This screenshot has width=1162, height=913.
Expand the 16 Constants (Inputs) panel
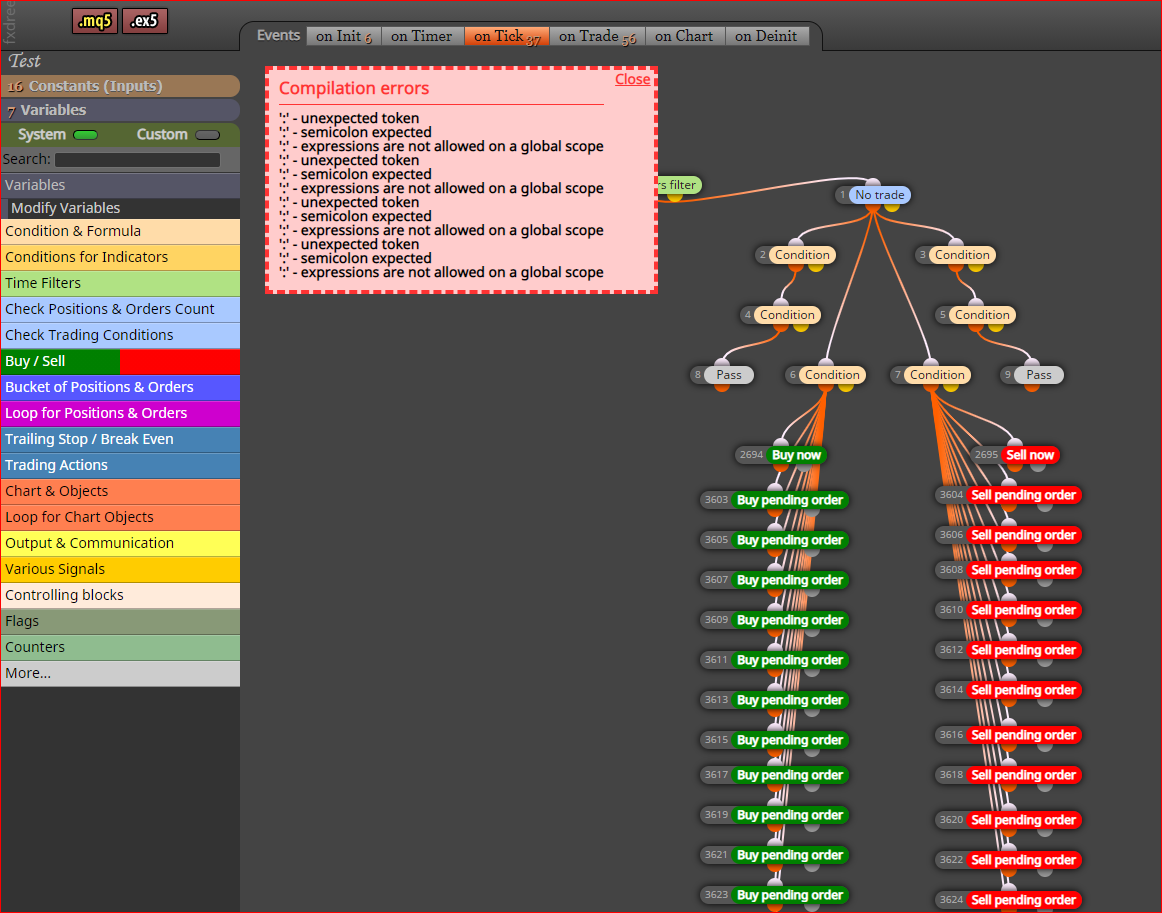[x=120, y=86]
